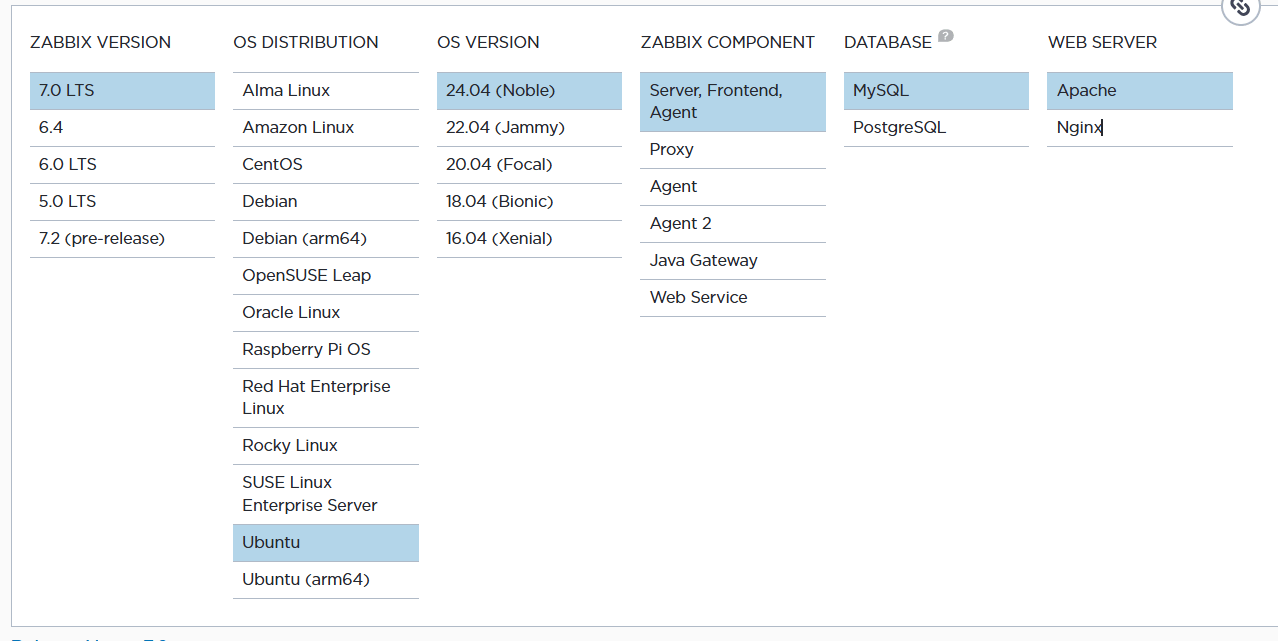Choose Ubuntu (arm64) distribution
1278x641 pixels.
coord(326,580)
